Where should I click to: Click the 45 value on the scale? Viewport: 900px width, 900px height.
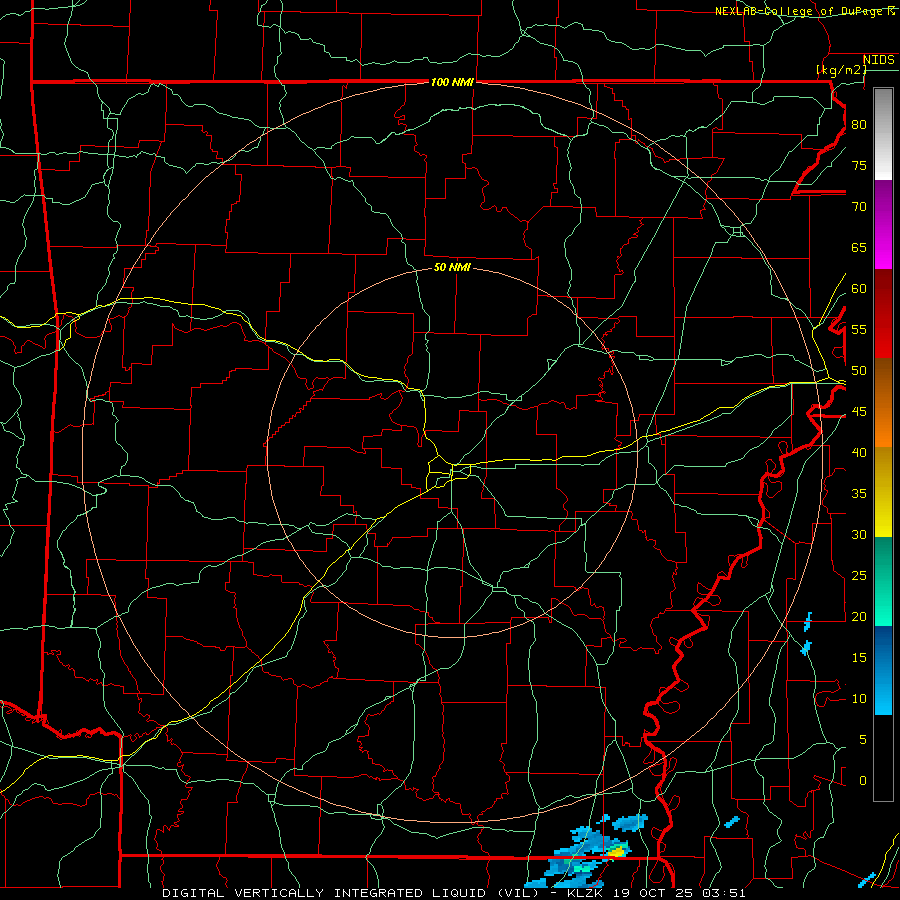[859, 412]
